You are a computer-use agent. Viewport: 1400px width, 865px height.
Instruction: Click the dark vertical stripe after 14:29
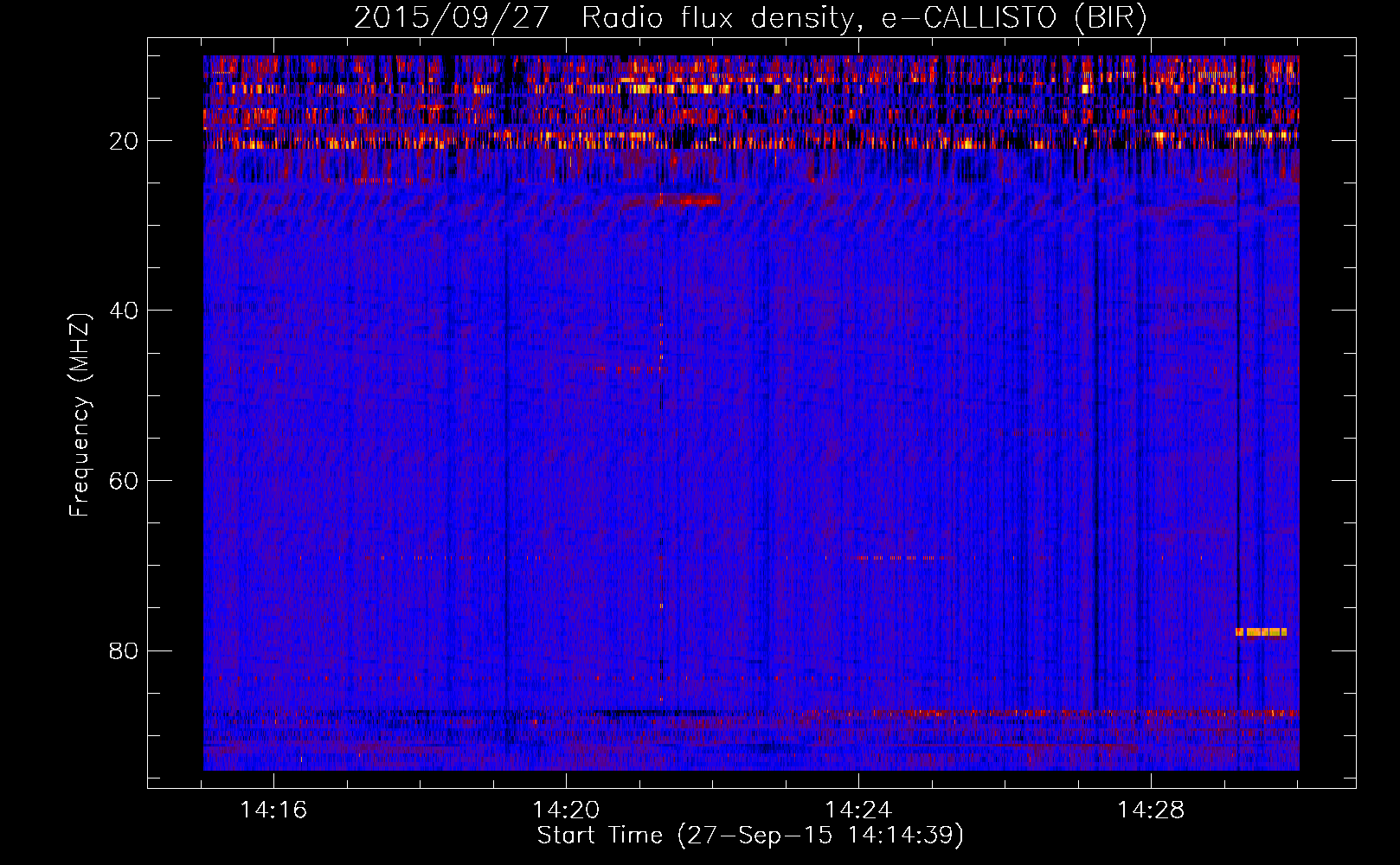tap(1238, 432)
